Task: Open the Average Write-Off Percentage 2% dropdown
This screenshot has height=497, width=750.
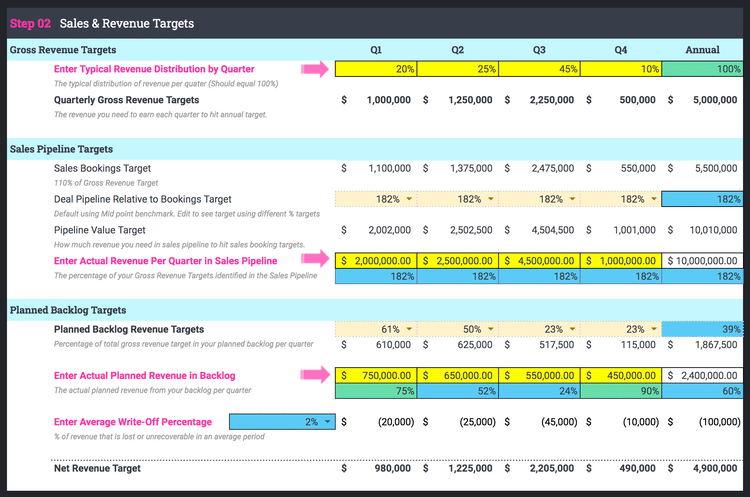Action: click(x=325, y=422)
